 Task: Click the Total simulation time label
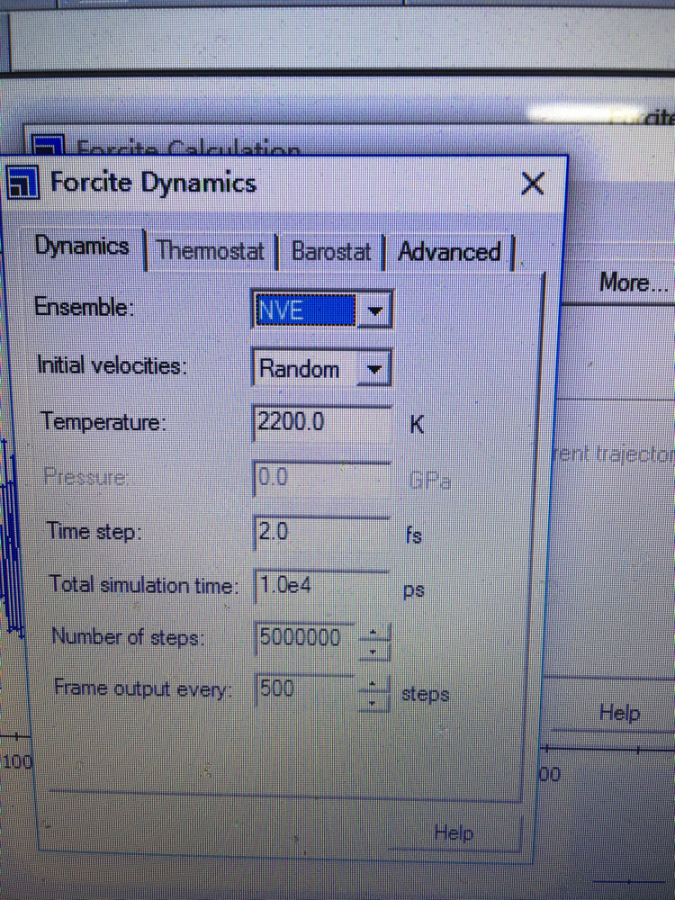(x=143, y=585)
